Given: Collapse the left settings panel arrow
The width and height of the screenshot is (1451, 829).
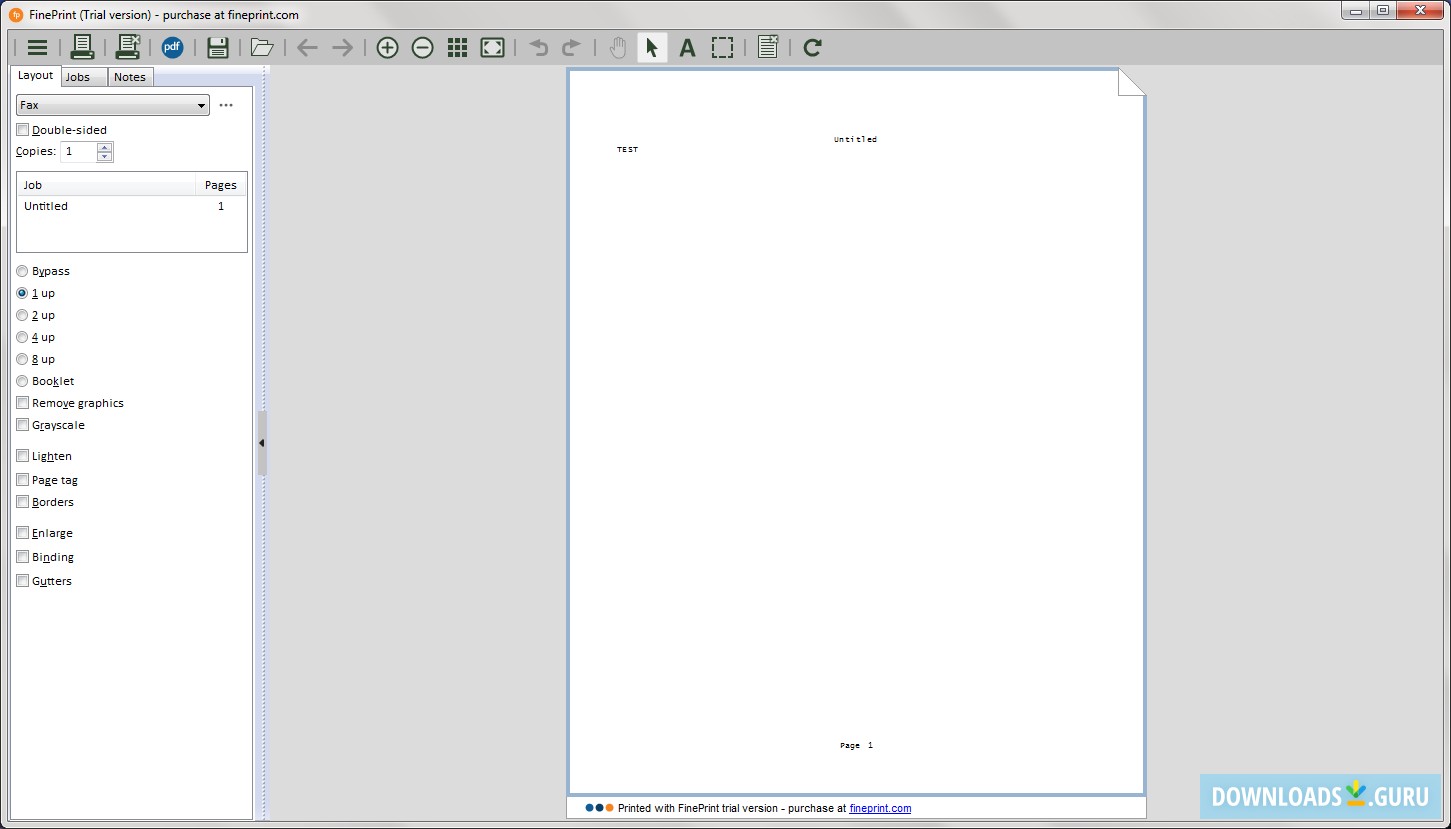Looking at the screenshot, I should pyautogui.click(x=262, y=443).
